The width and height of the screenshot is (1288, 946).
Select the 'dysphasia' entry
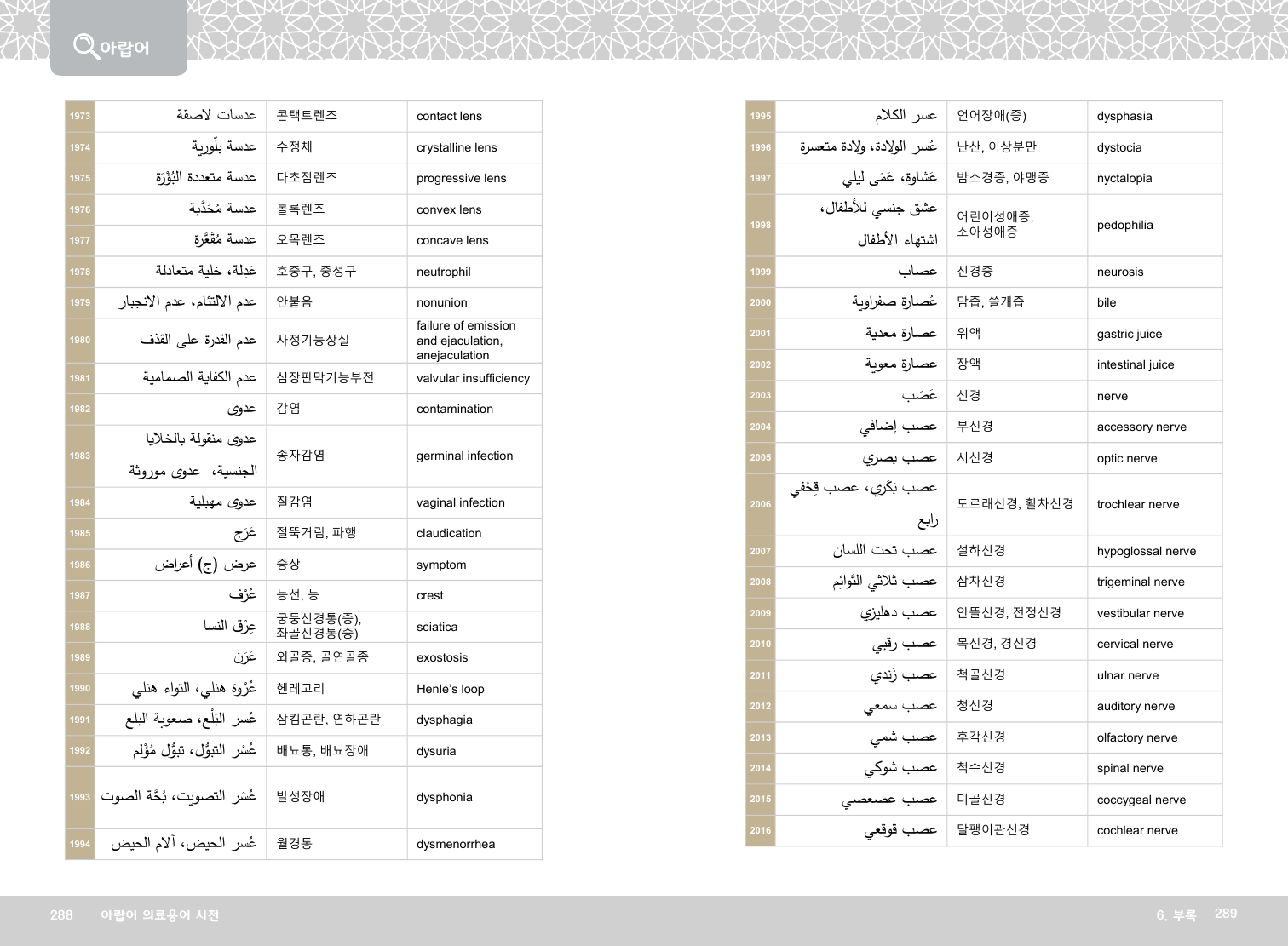[x=1124, y=116]
